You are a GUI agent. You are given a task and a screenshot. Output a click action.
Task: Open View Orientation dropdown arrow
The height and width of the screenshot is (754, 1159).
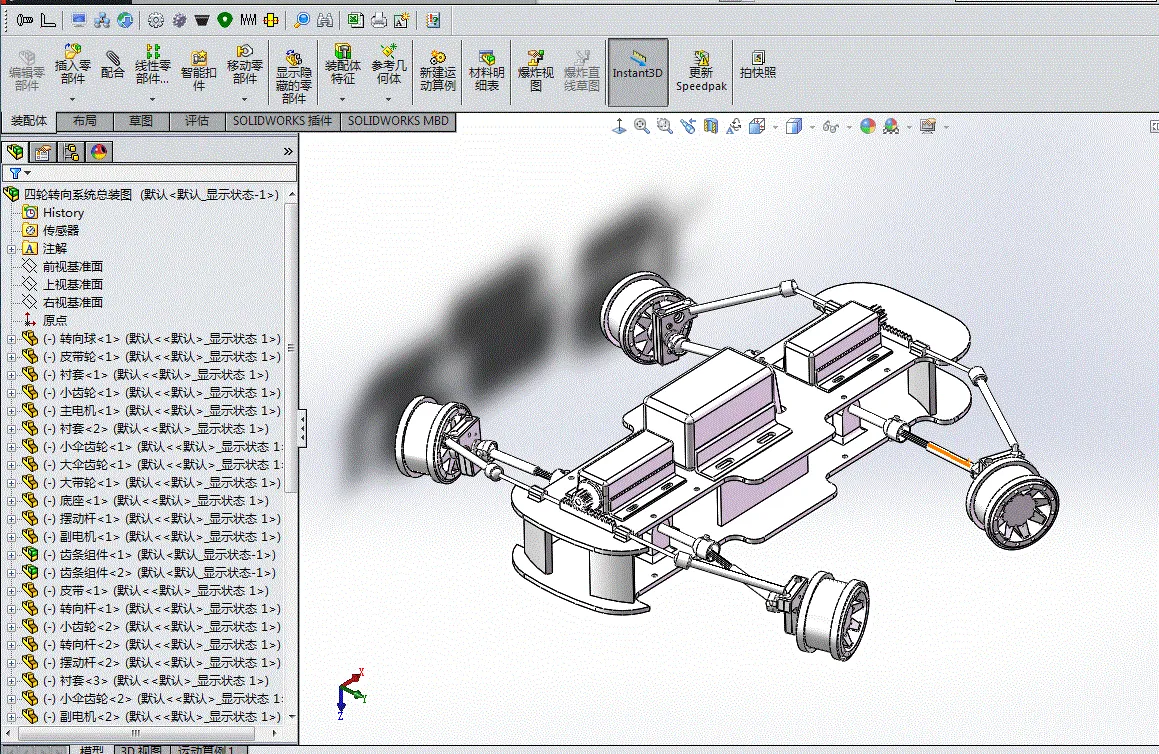point(775,127)
